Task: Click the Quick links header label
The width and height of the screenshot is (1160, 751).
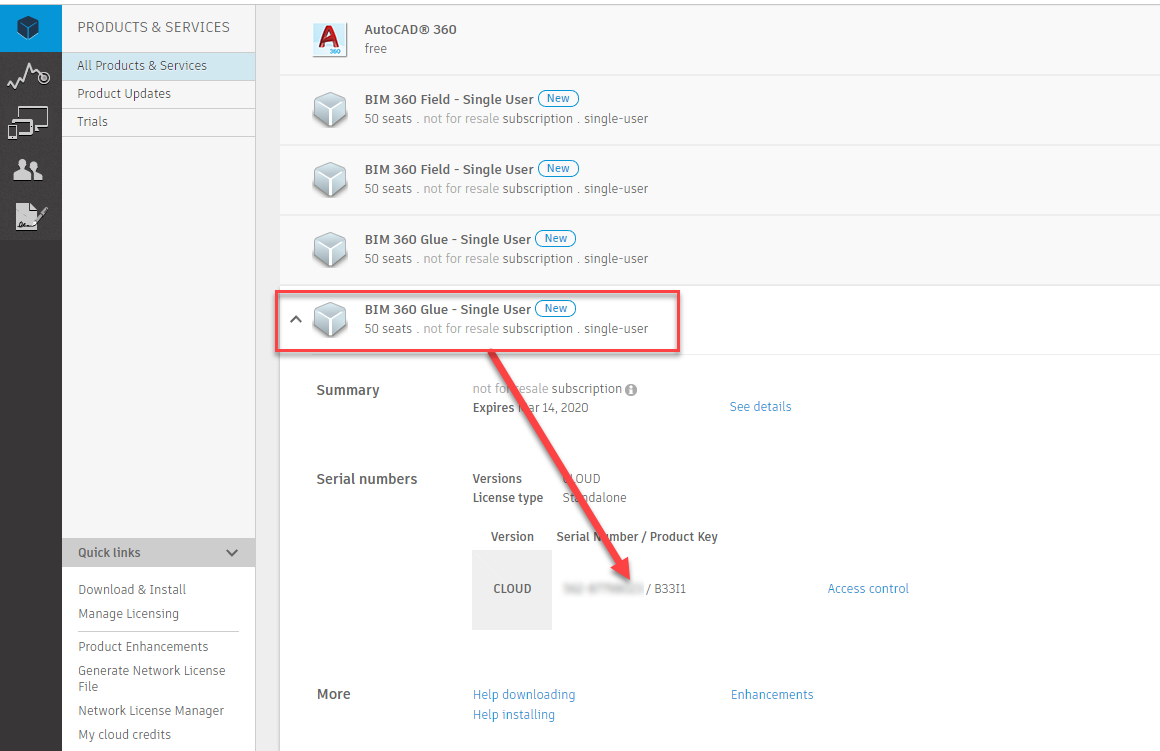Action: [109, 553]
